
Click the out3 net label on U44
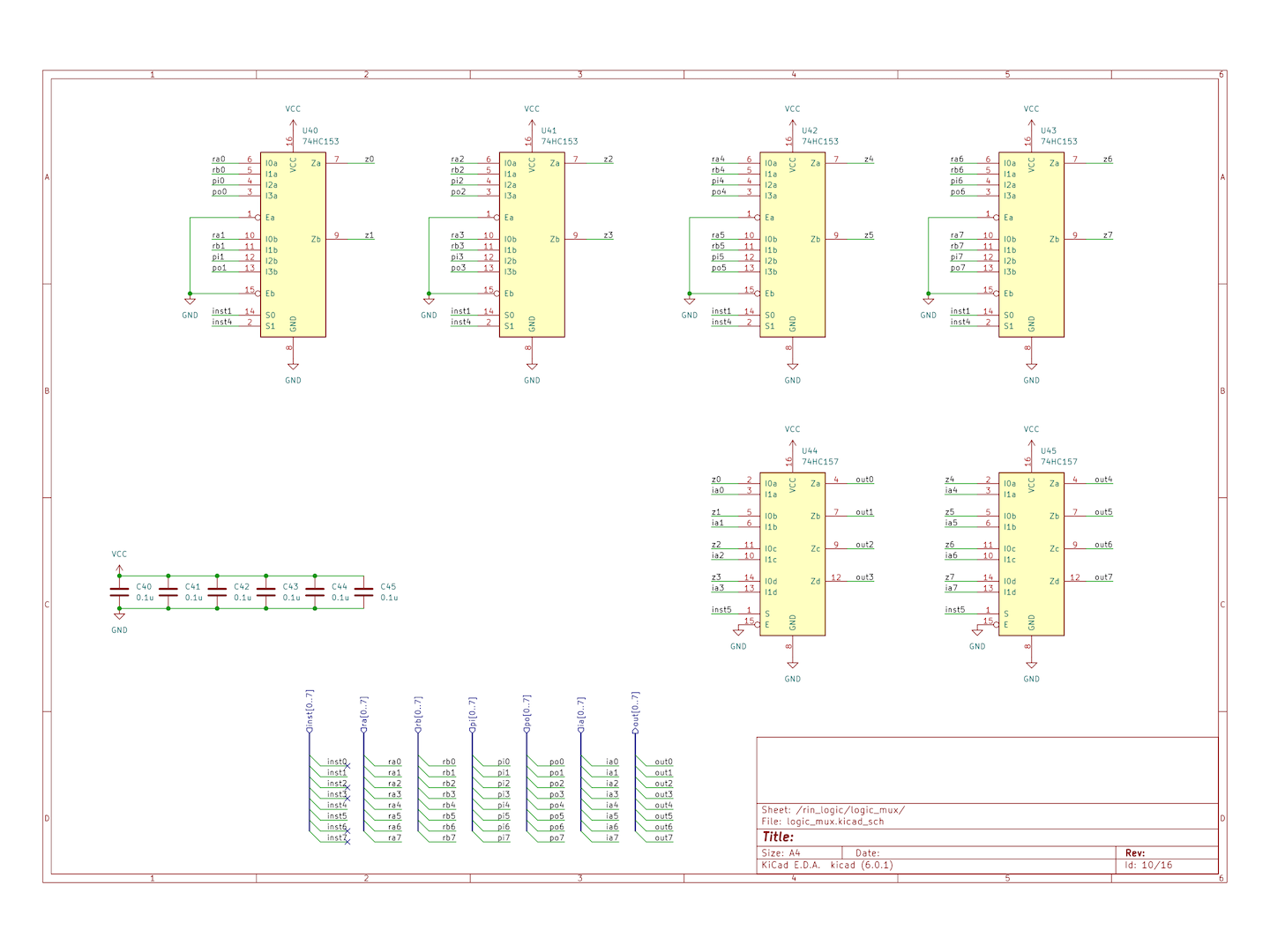pyautogui.click(x=864, y=577)
